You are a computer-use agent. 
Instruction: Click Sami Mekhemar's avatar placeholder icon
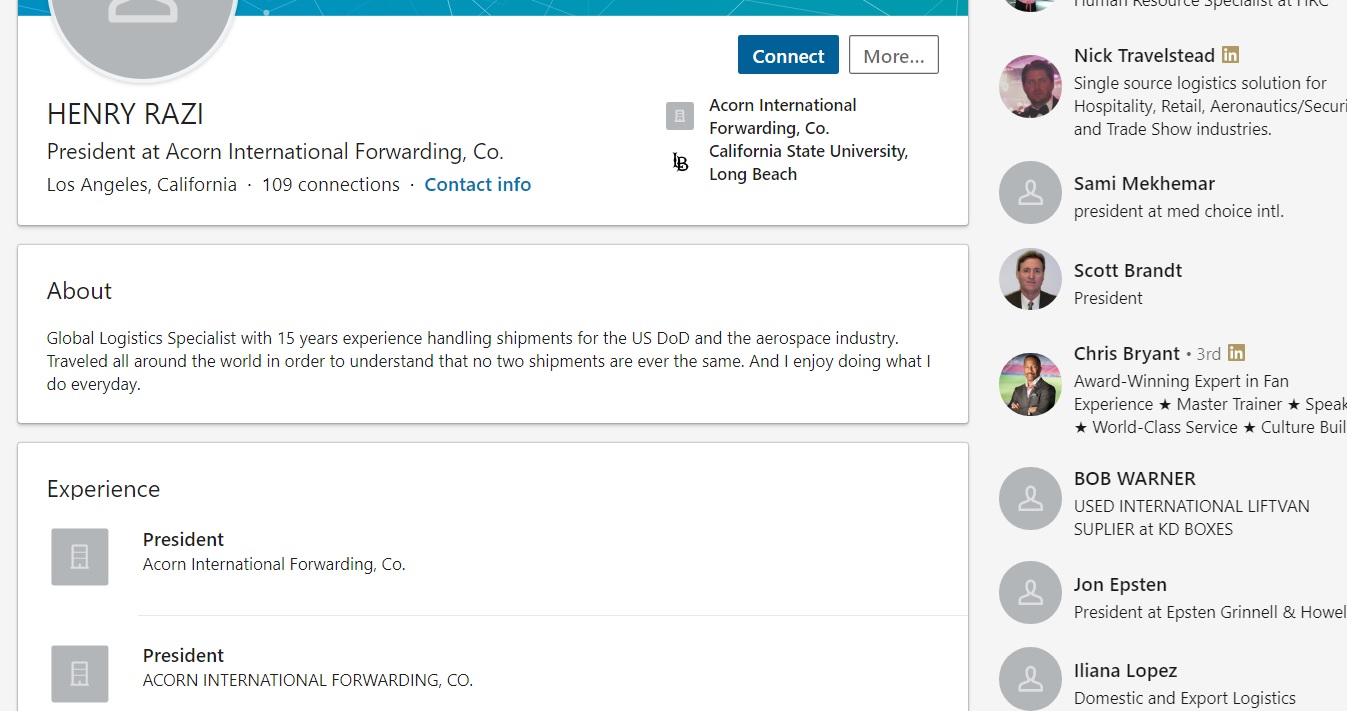click(1030, 192)
